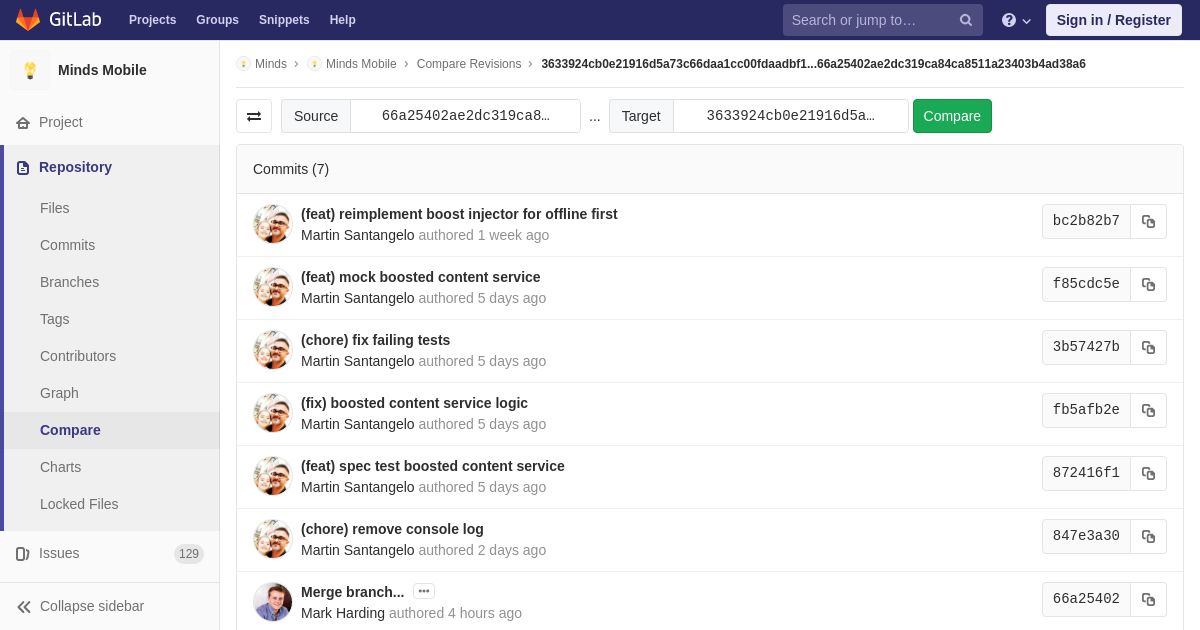Copy commit SHA bc2b82b7
Image resolution: width=1200 pixels, height=630 pixels.
(1148, 222)
